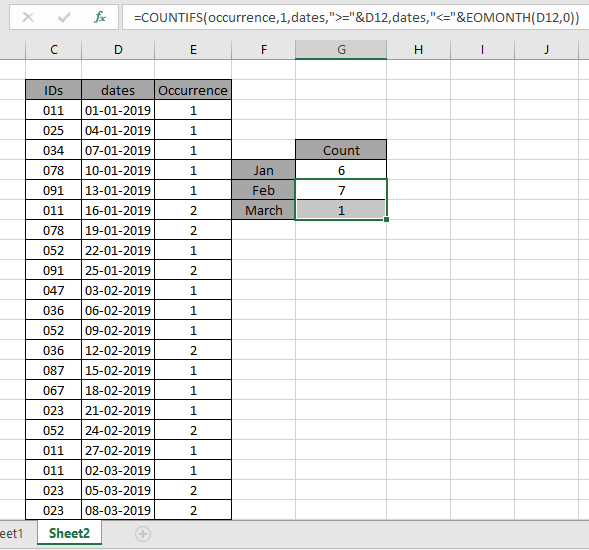The height and width of the screenshot is (550, 589).
Task: Select date cell 27-02-2019
Action: 118,450
